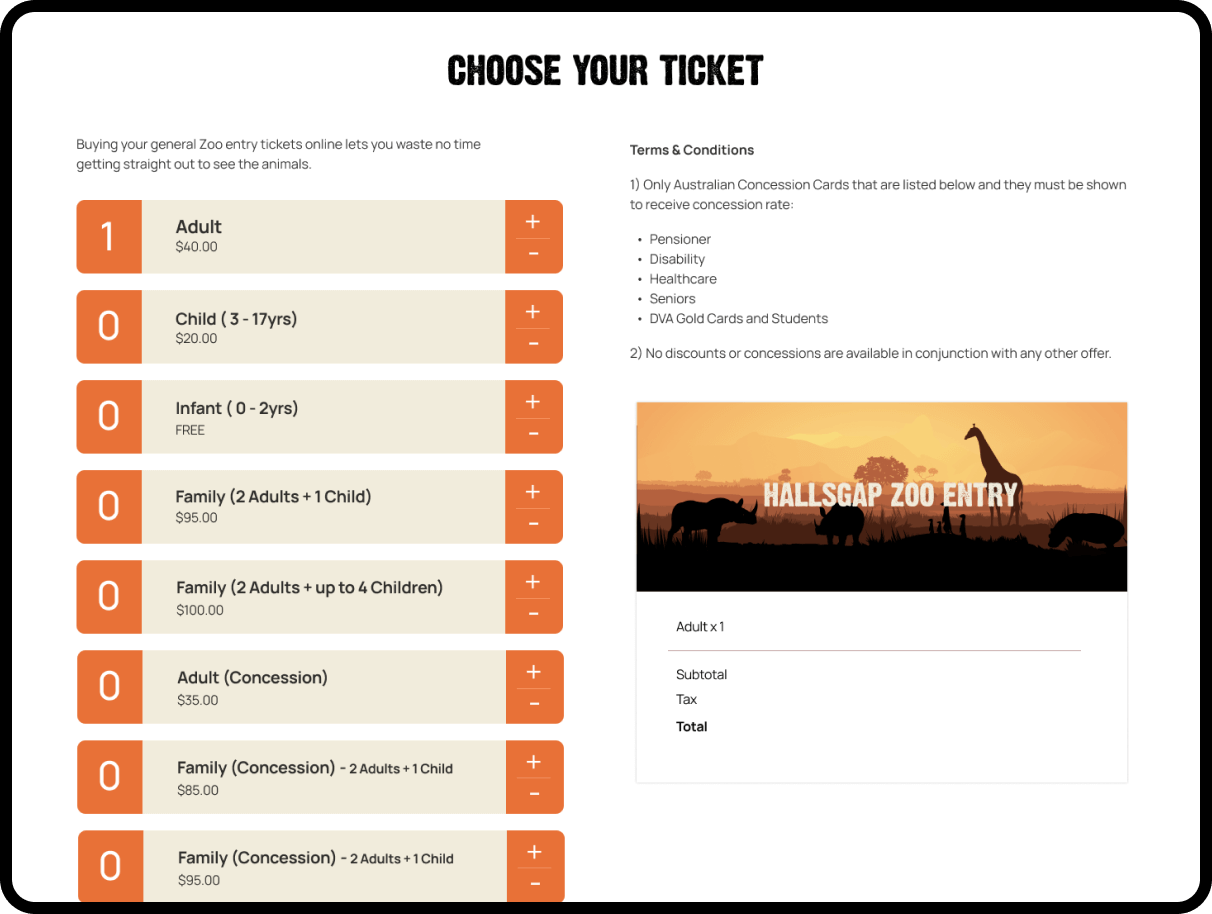The width and height of the screenshot is (1212, 914).
Task: Add a Child (3 - 17yrs) ticket
Action: coord(533,312)
